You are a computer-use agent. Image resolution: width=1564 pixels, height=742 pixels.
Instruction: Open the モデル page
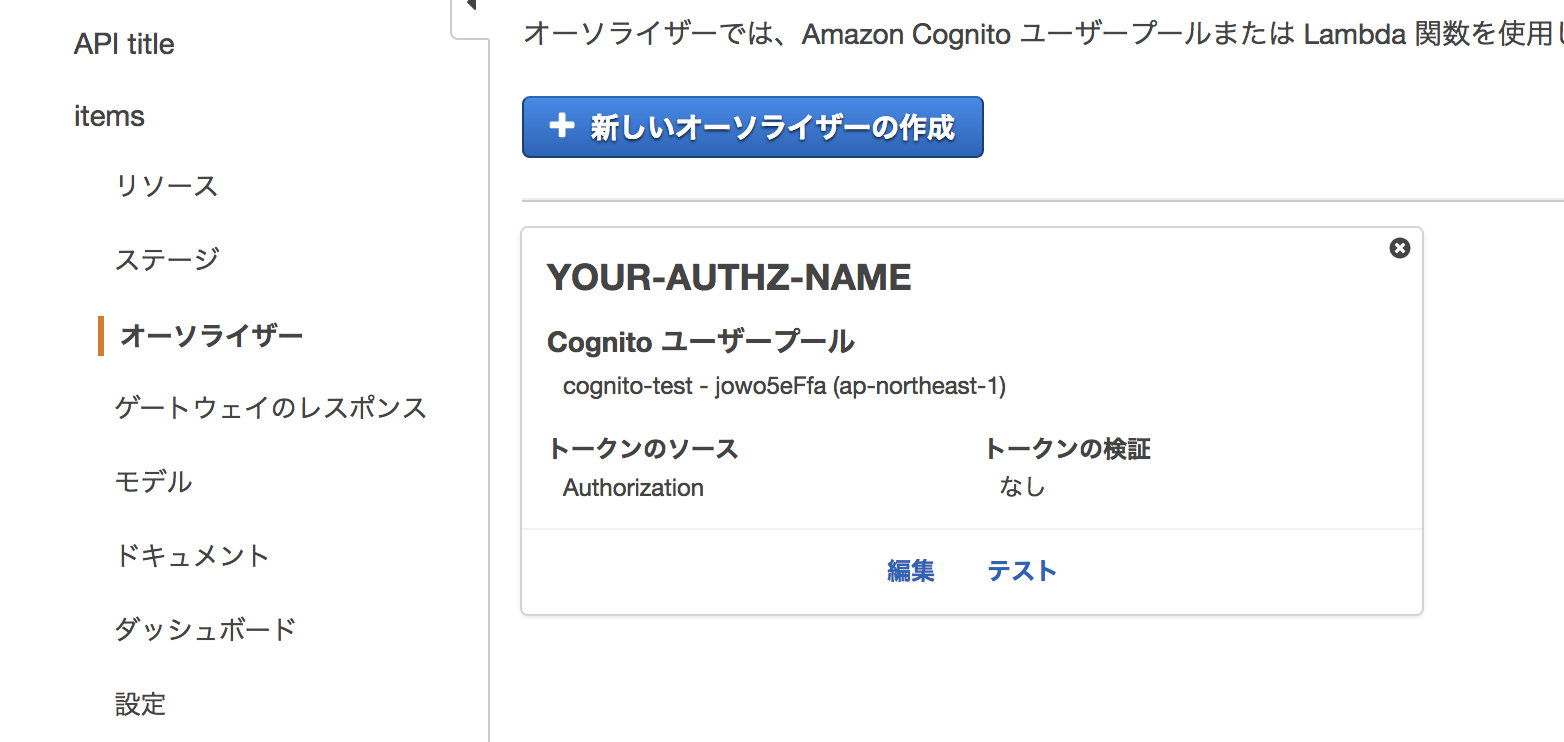click(x=153, y=482)
